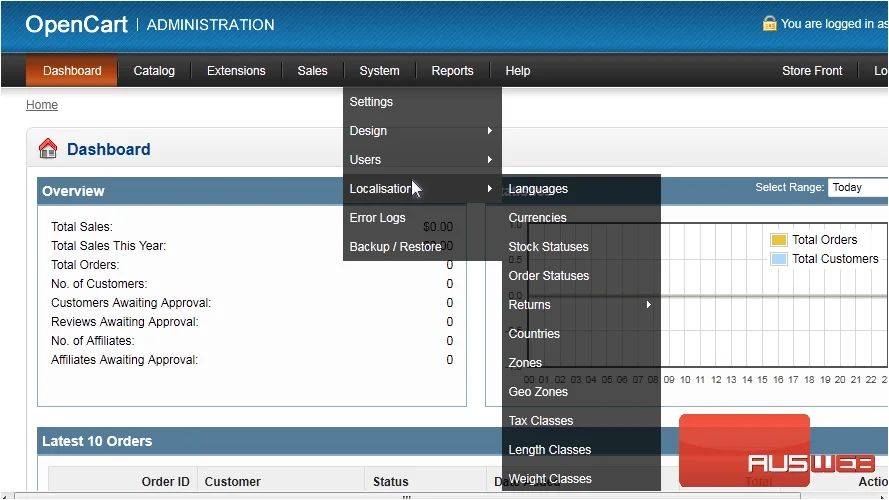The height and width of the screenshot is (500, 889).
Task: Open the Help menu
Action: pyautogui.click(x=518, y=71)
